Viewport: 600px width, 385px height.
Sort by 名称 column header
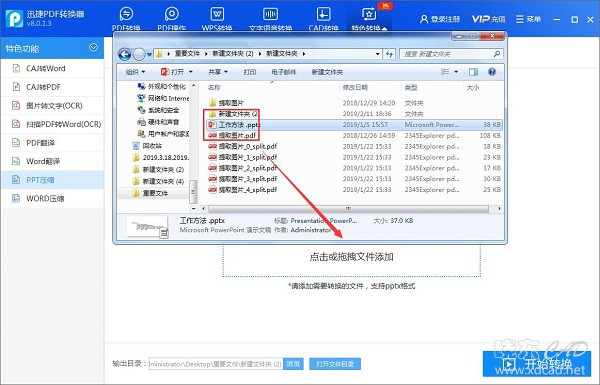point(214,88)
